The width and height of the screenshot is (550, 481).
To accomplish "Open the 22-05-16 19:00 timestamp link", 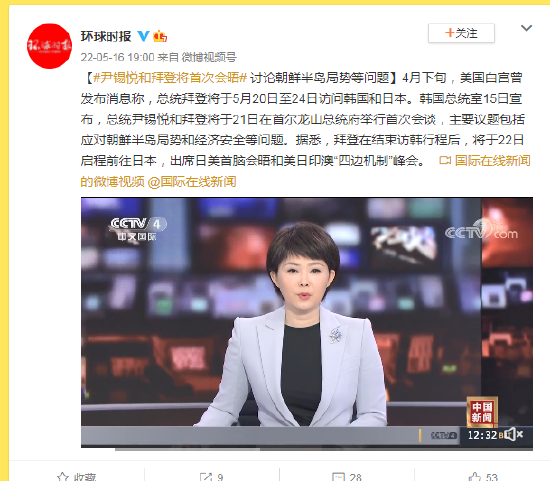I will [118, 57].
